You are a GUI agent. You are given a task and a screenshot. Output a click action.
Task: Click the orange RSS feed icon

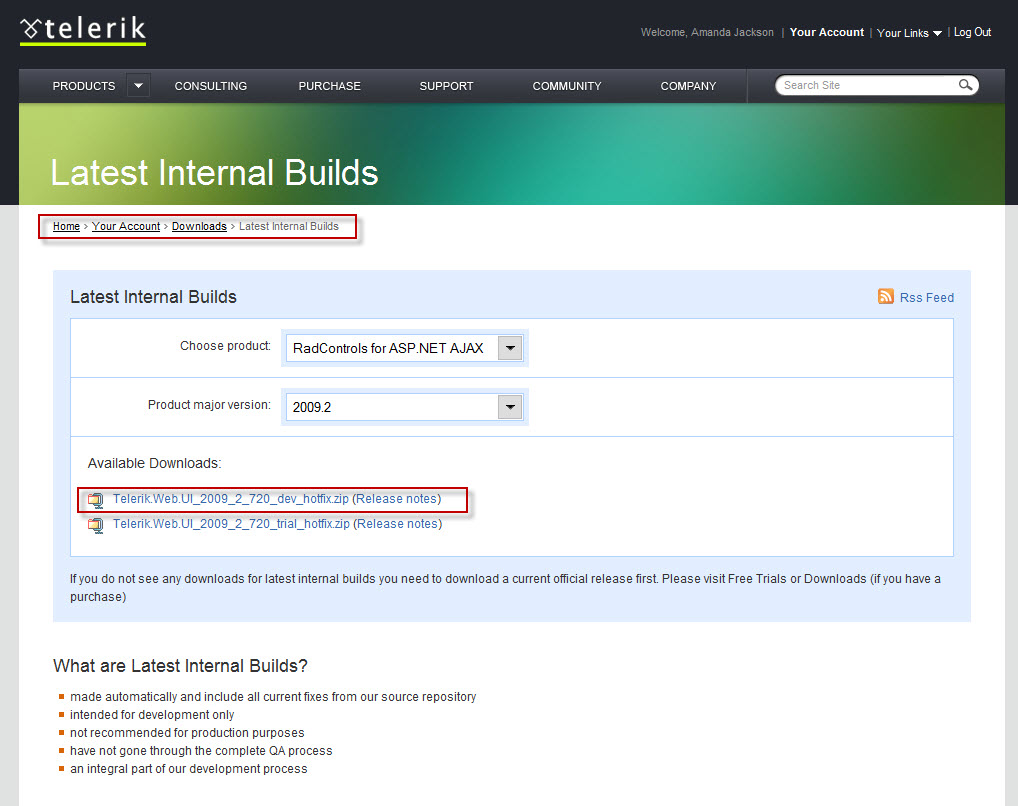(886, 296)
